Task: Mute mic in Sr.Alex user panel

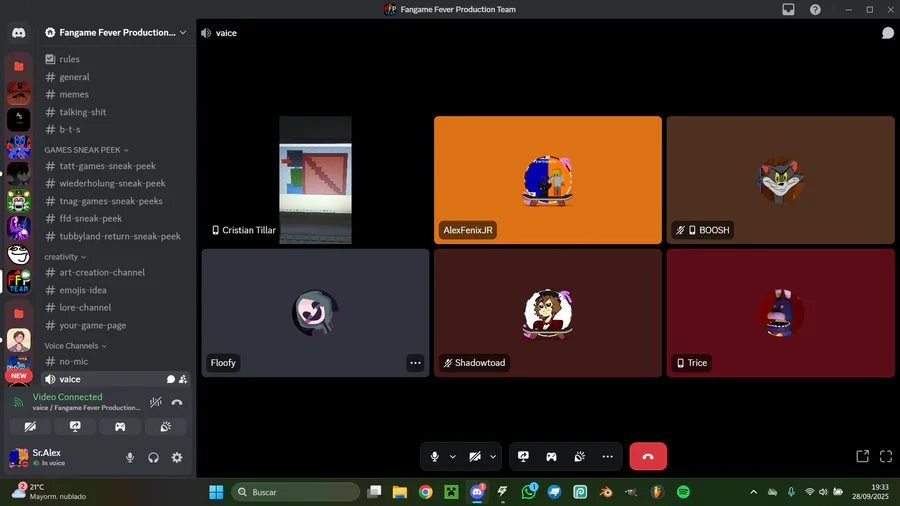Action: pyautogui.click(x=130, y=457)
